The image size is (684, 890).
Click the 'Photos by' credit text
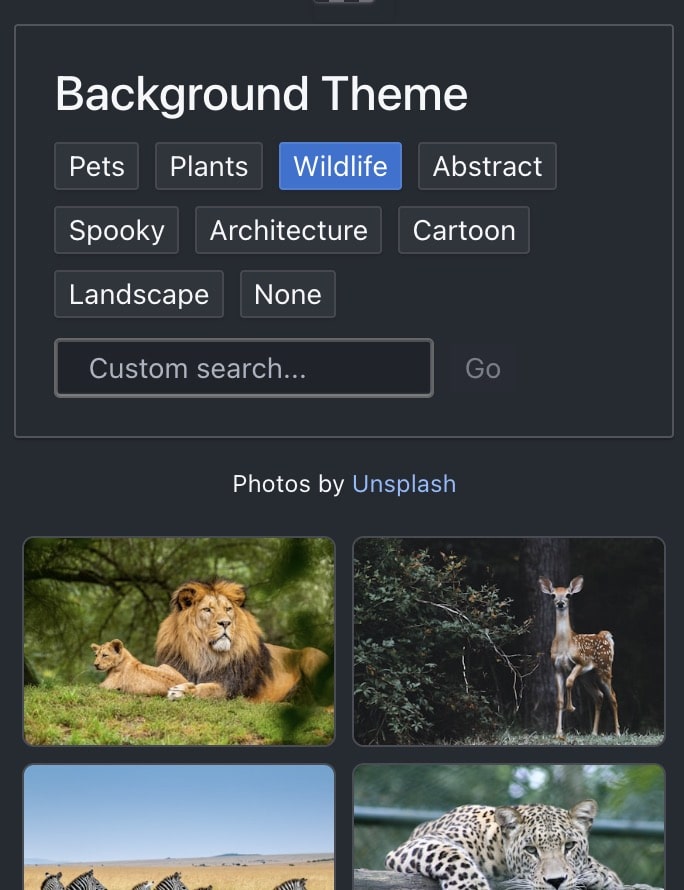click(x=288, y=484)
